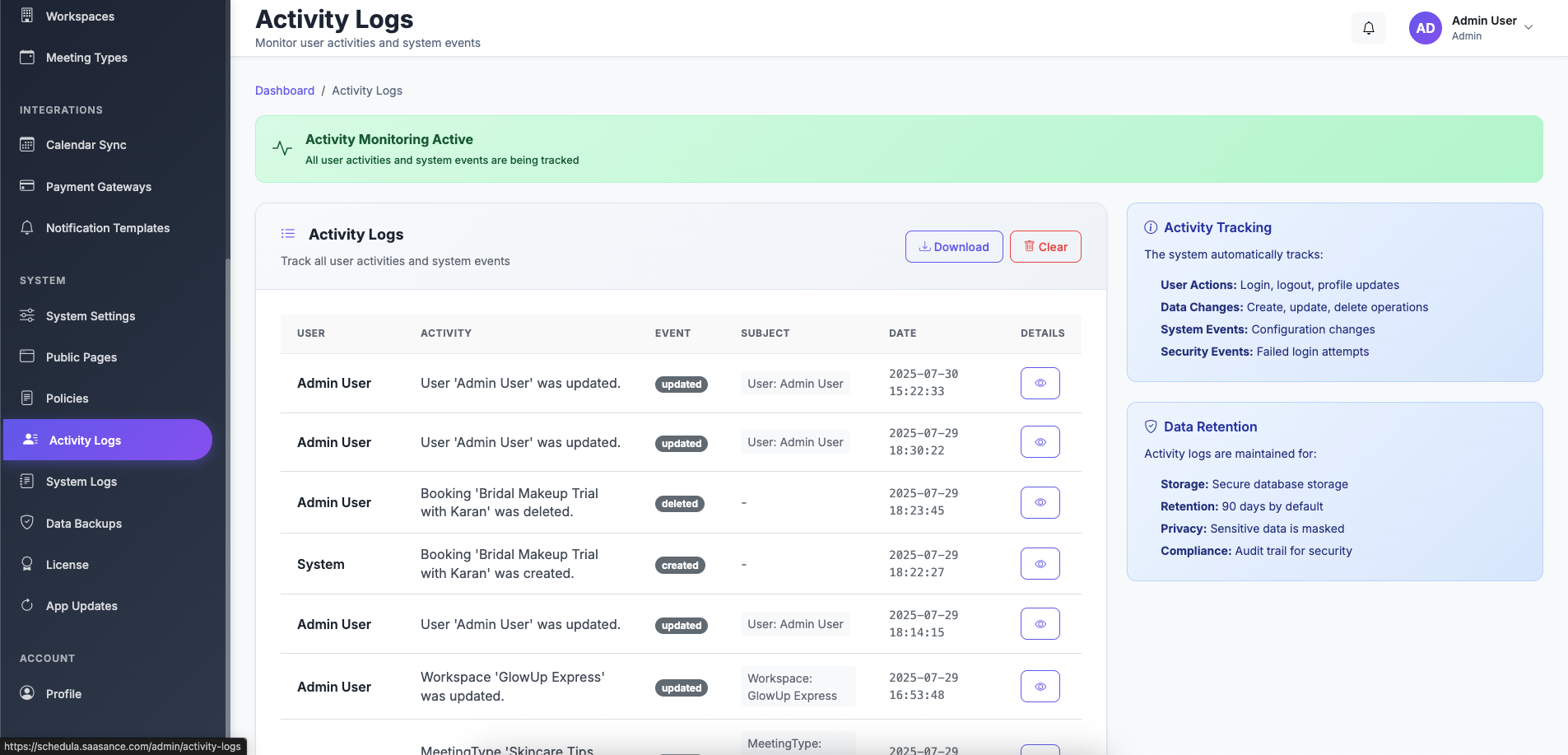The height and width of the screenshot is (755, 1568).
Task: Select the Data Backups icon
Action: 27,523
